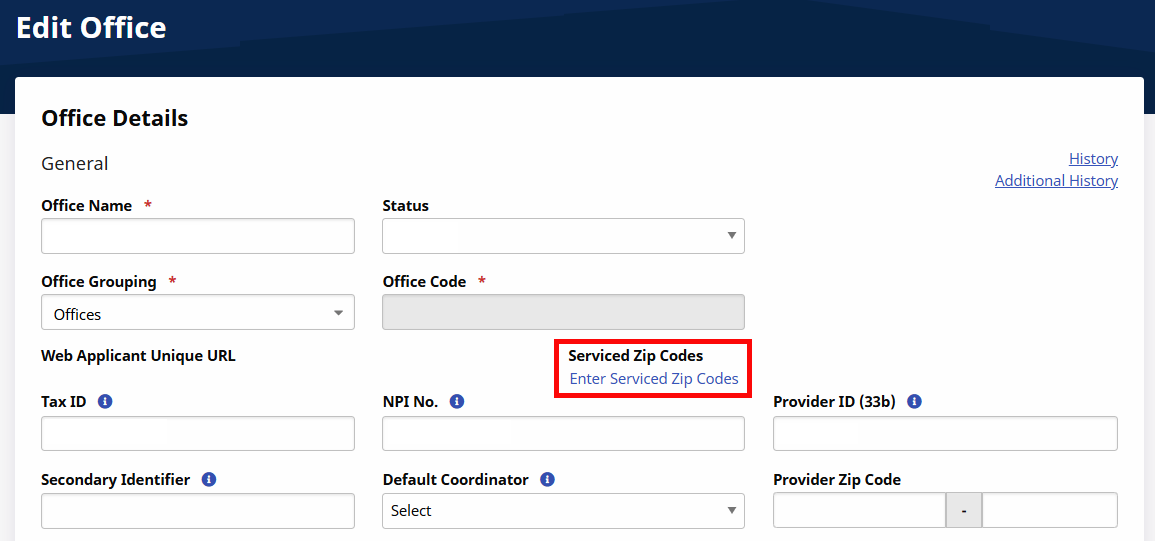Click the Provider ID (33b) text box

(945, 434)
